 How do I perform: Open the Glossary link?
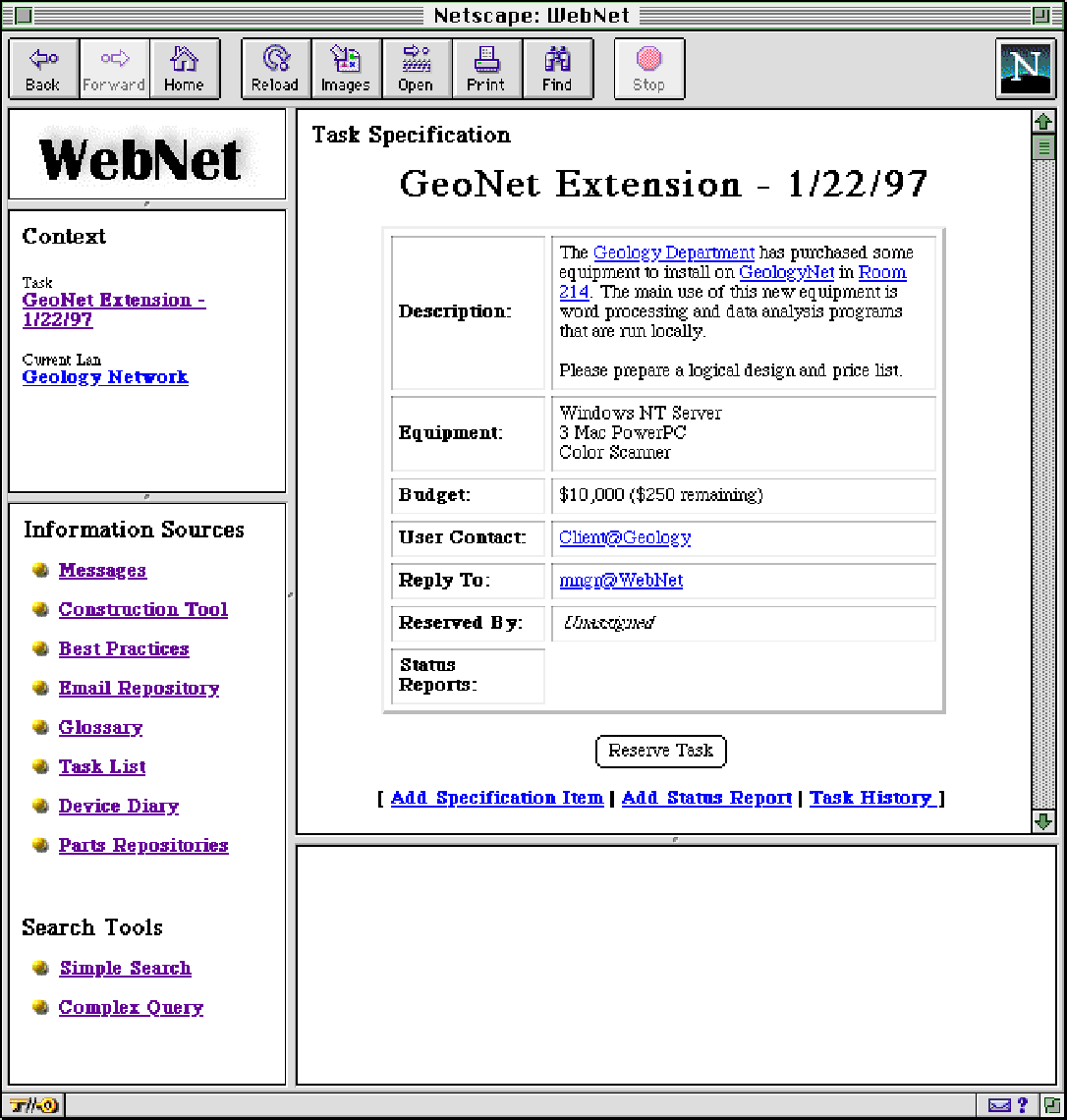coord(100,727)
